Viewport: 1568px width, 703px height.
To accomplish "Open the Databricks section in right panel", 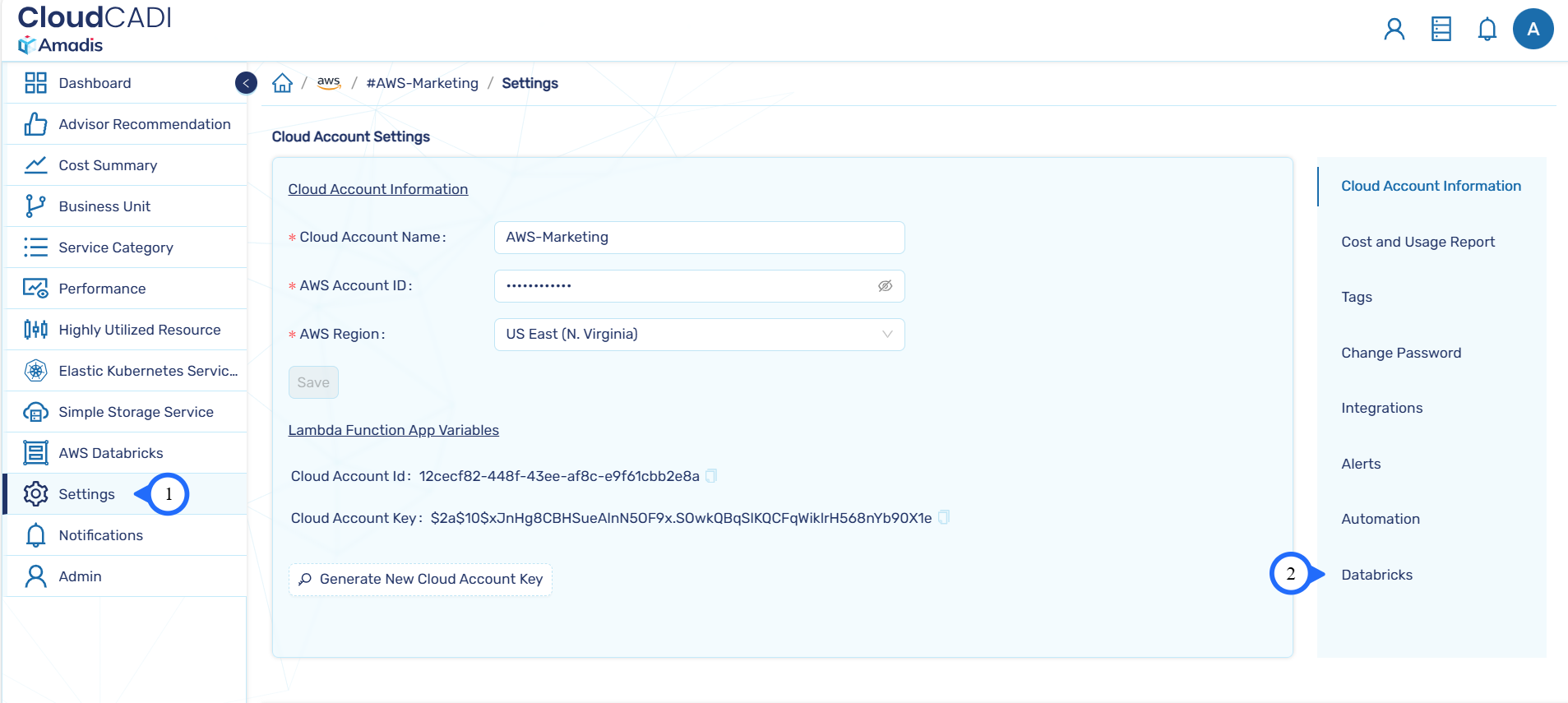I will [1377, 575].
